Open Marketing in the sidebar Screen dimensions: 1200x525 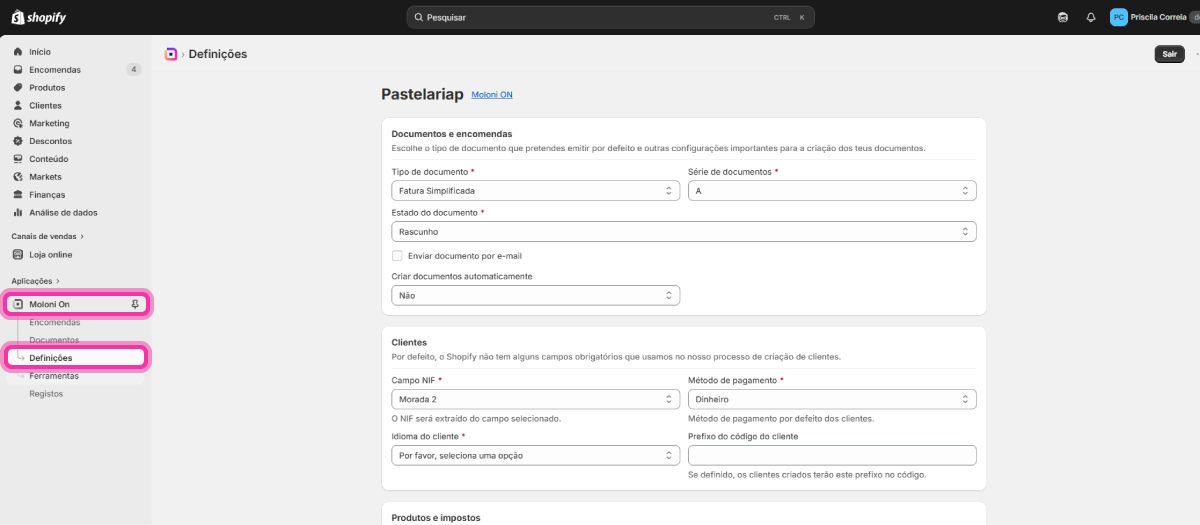(49, 123)
